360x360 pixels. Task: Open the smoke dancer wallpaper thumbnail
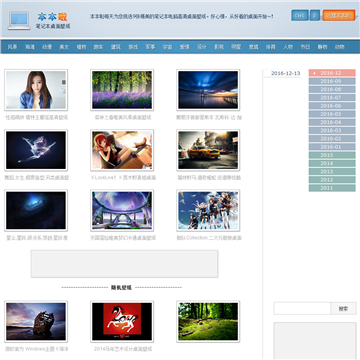coord(36,150)
